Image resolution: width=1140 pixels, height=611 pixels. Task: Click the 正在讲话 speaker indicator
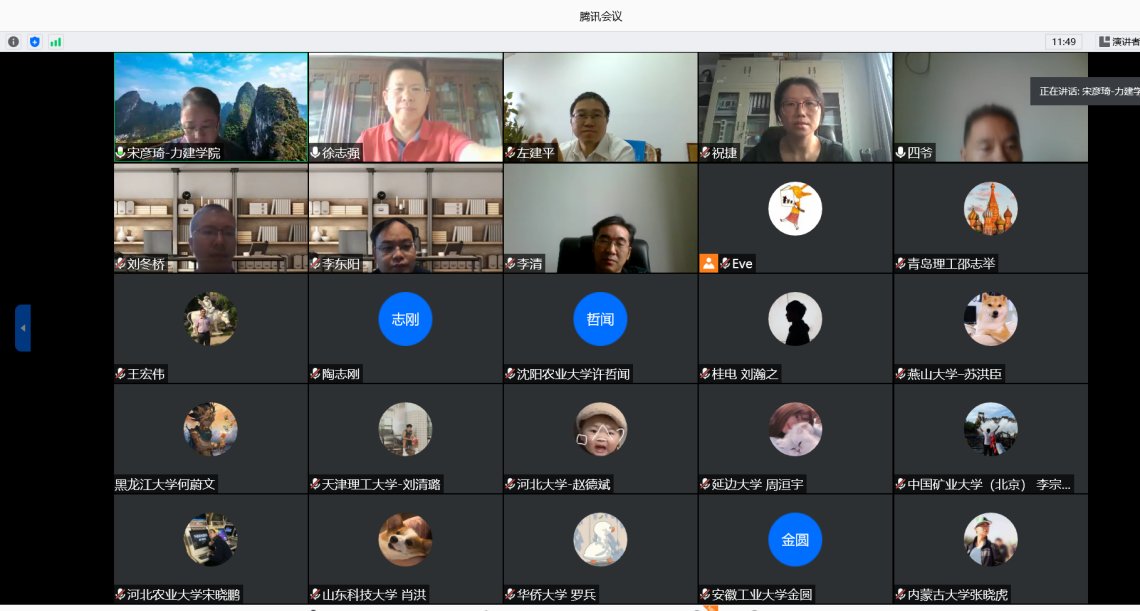(x=1087, y=91)
